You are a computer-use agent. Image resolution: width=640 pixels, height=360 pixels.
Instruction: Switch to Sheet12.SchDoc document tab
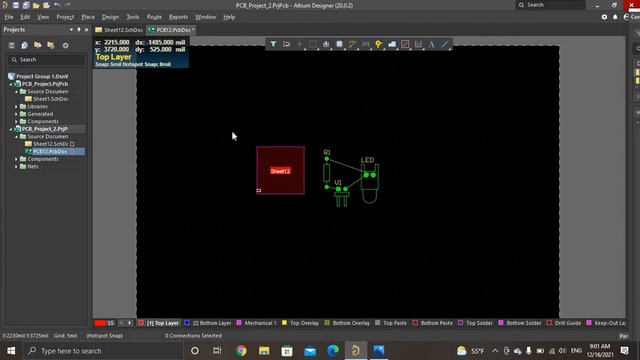119,30
